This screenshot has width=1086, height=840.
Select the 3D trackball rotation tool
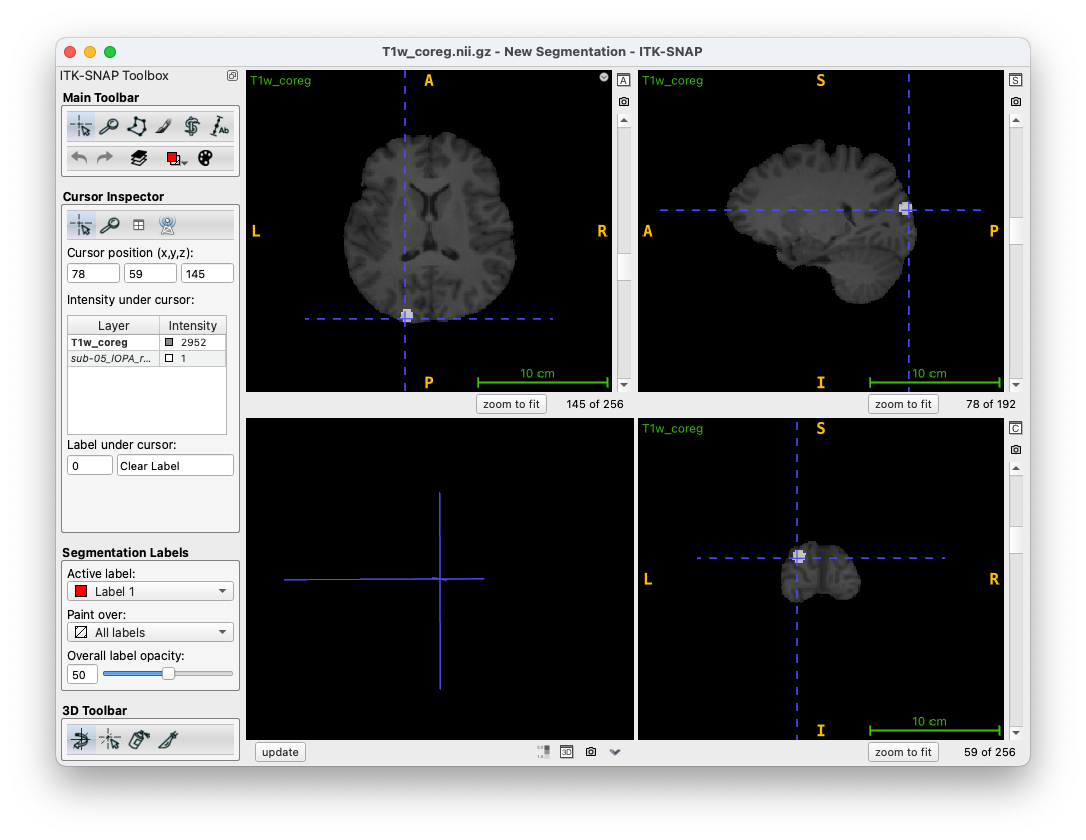tap(81, 739)
